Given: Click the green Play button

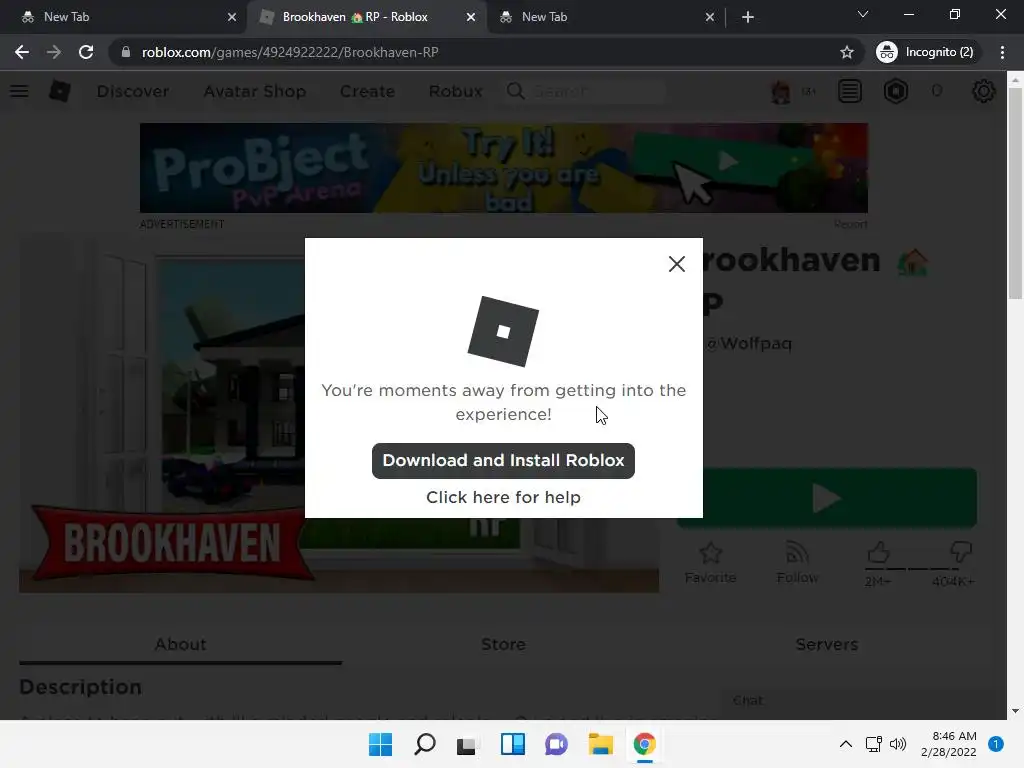Looking at the screenshot, I should coord(827,498).
